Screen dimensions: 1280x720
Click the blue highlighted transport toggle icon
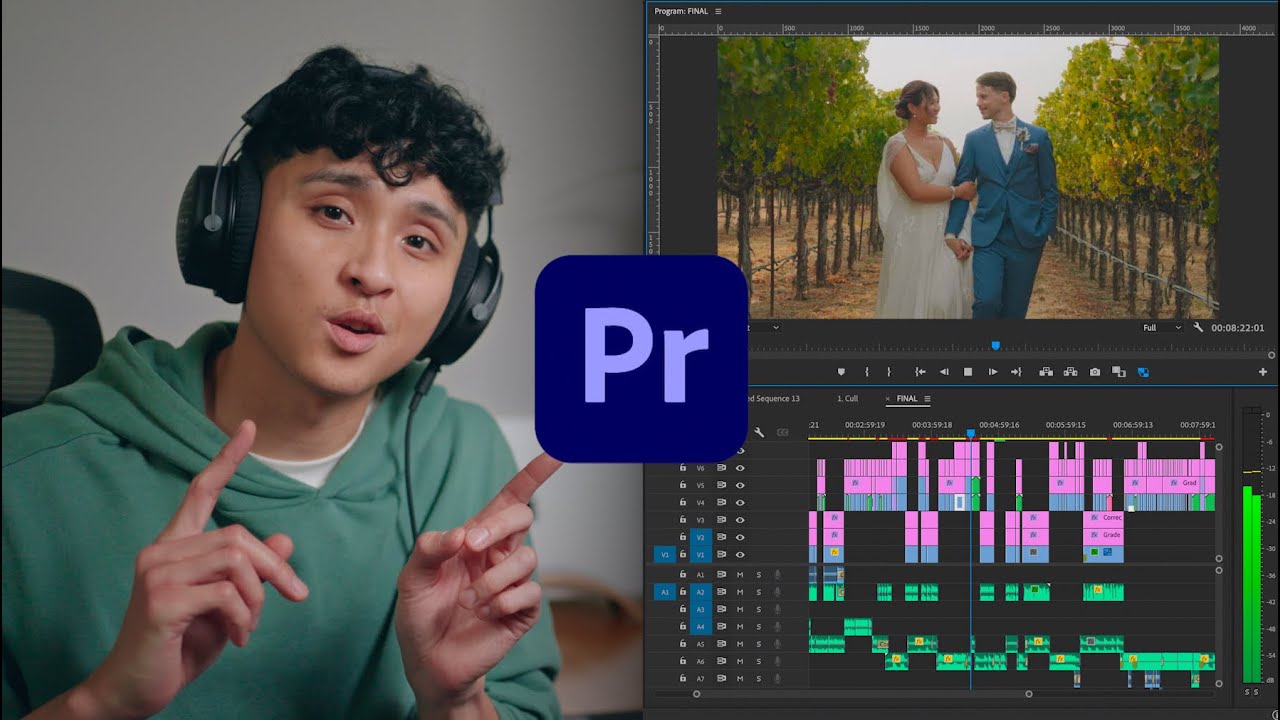pyautogui.click(x=1143, y=372)
